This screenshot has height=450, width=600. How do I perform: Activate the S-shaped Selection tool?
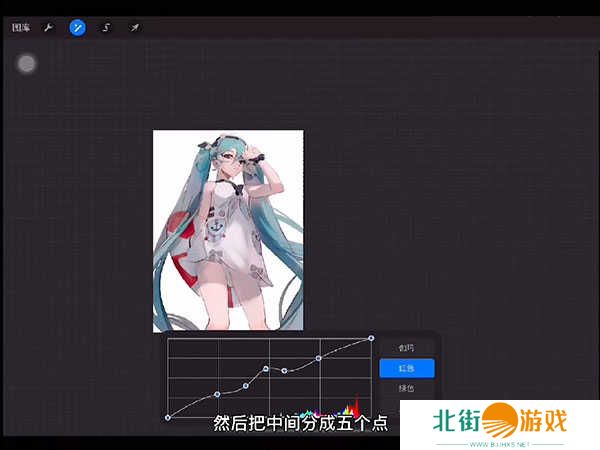pos(106,28)
